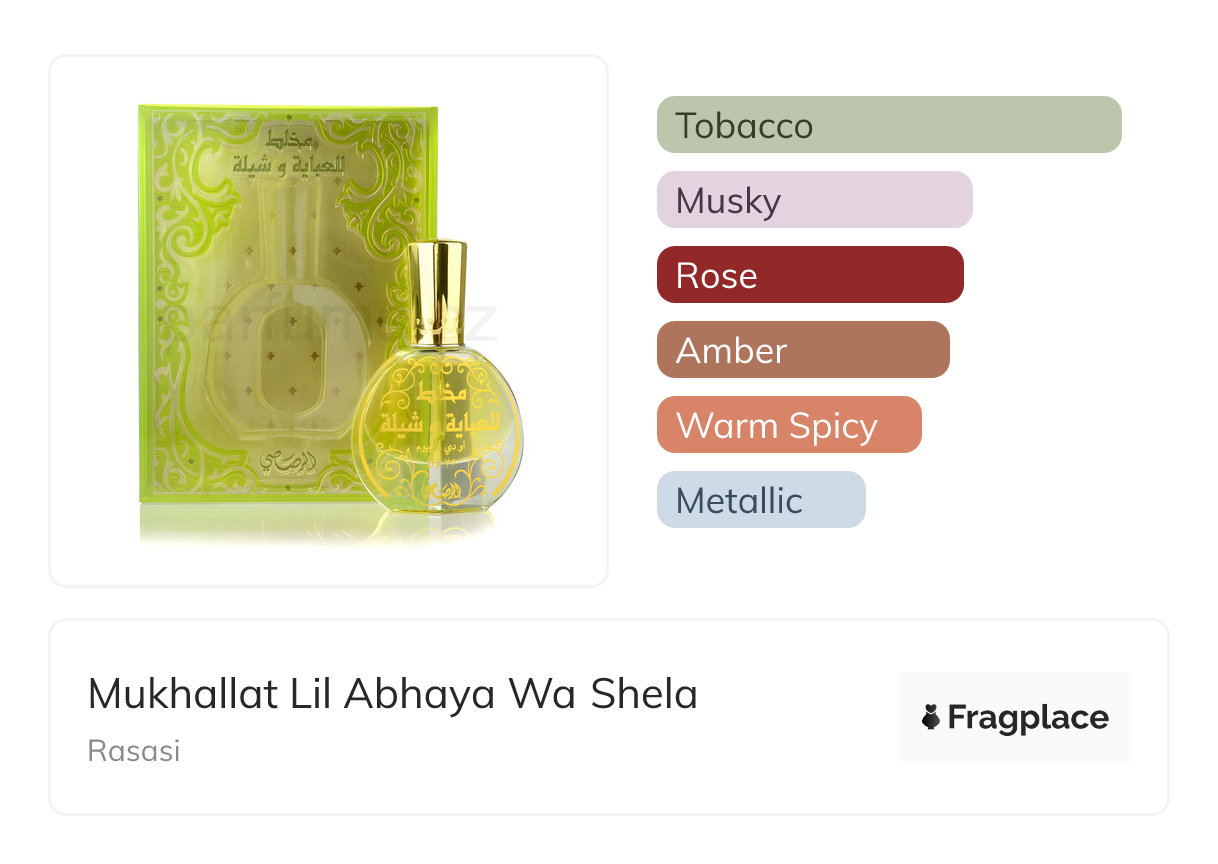Click the Arabic calligraphy title on the green box
1218x864 pixels.
click(287, 154)
